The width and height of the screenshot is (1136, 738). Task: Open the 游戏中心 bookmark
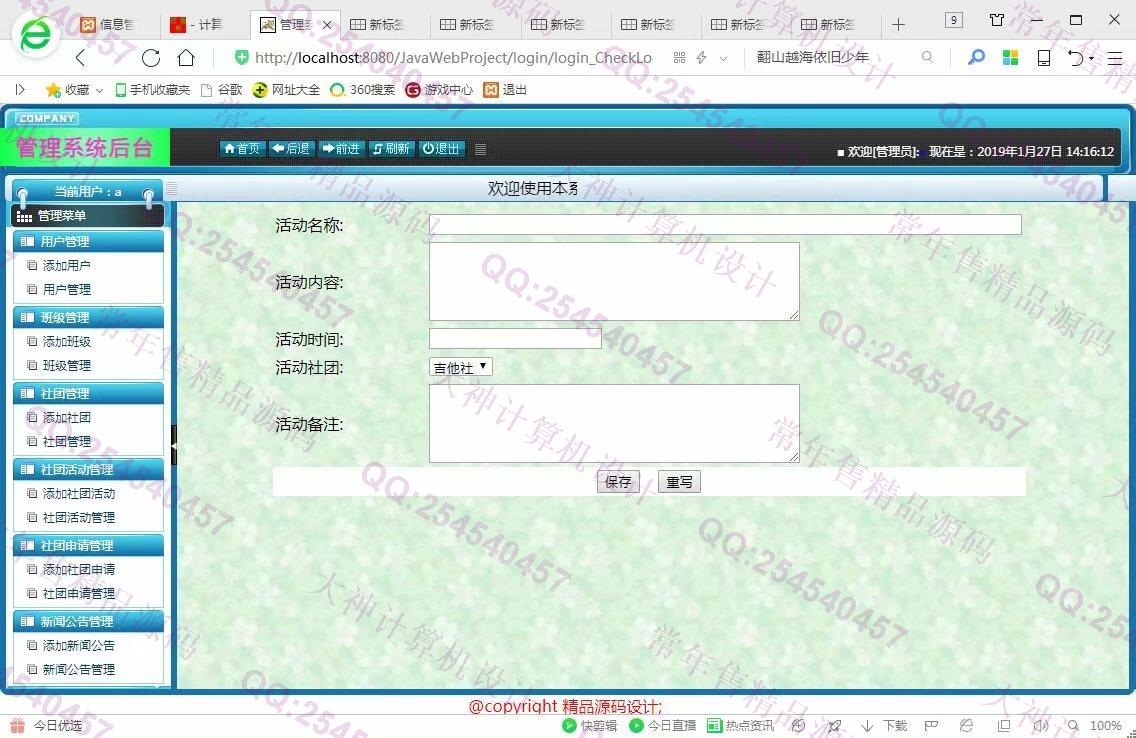click(x=439, y=90)
